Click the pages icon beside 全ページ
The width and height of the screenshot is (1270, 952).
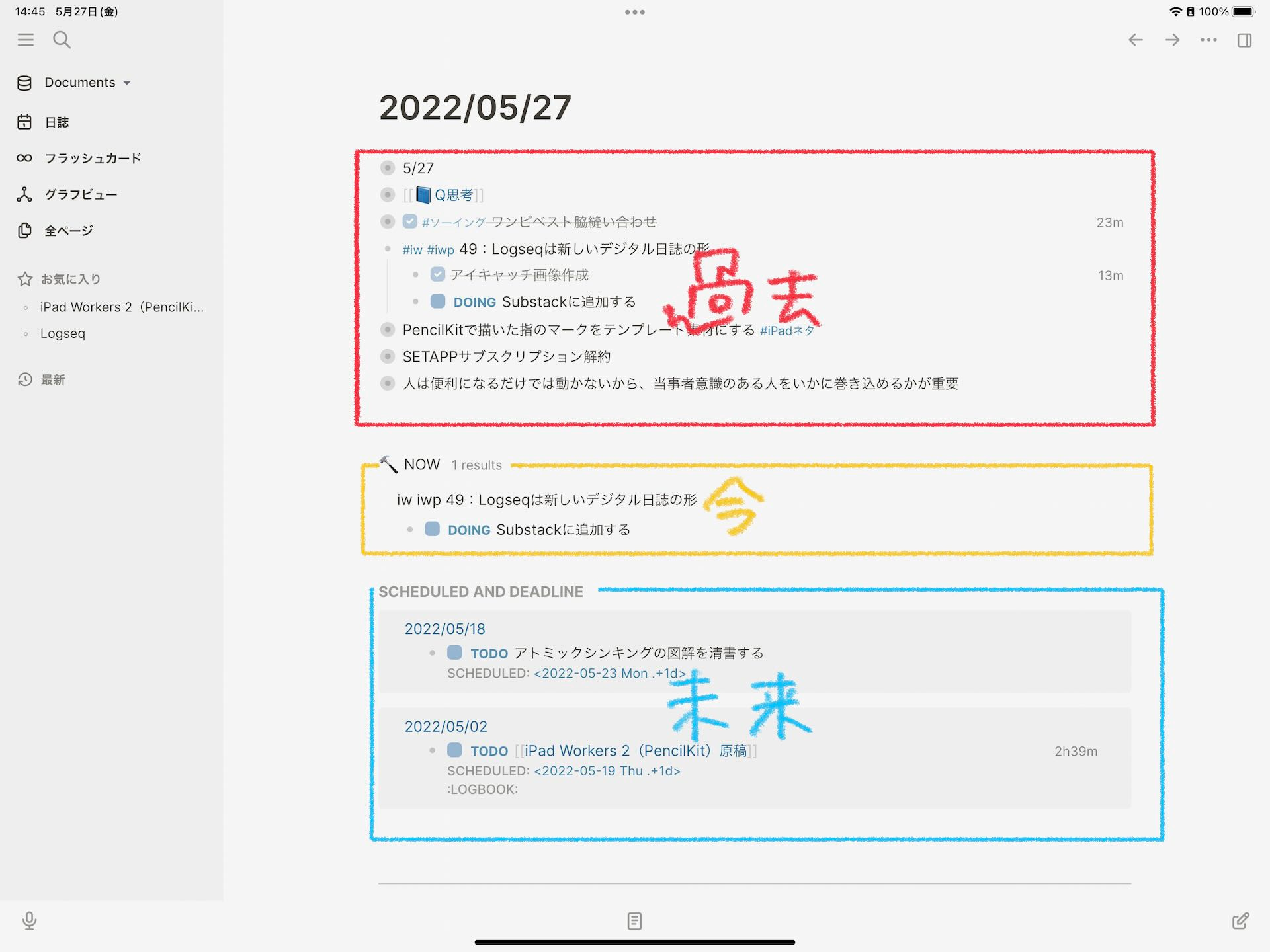(24, 231)
